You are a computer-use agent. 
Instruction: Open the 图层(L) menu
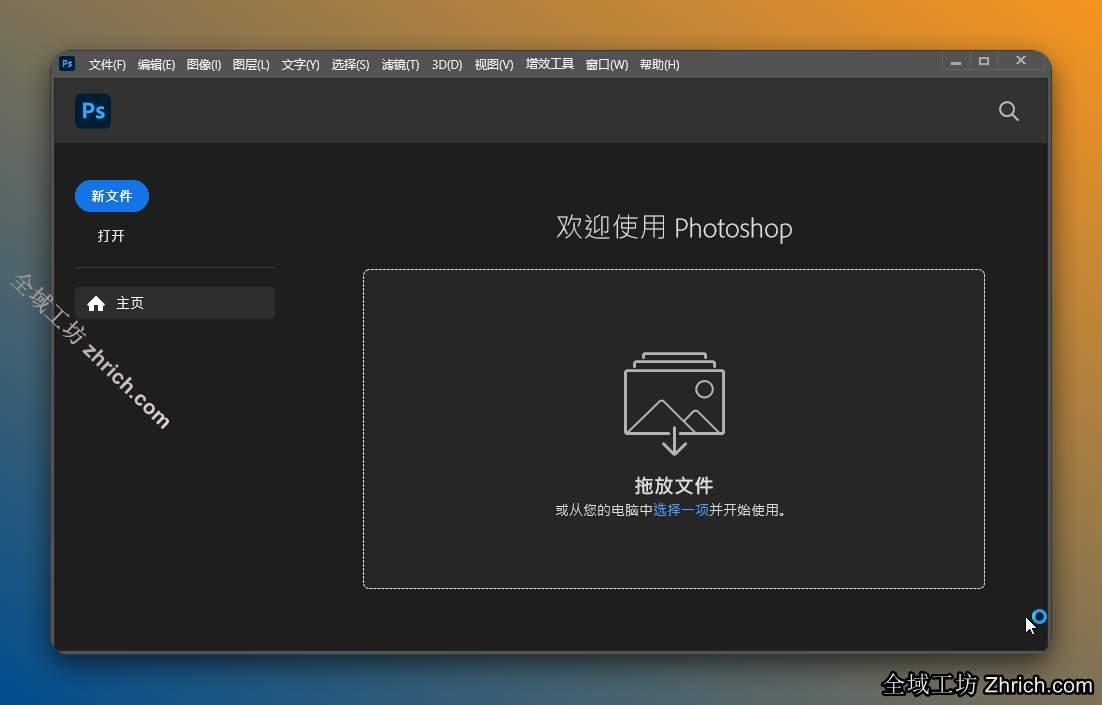(x=251, y=65)
